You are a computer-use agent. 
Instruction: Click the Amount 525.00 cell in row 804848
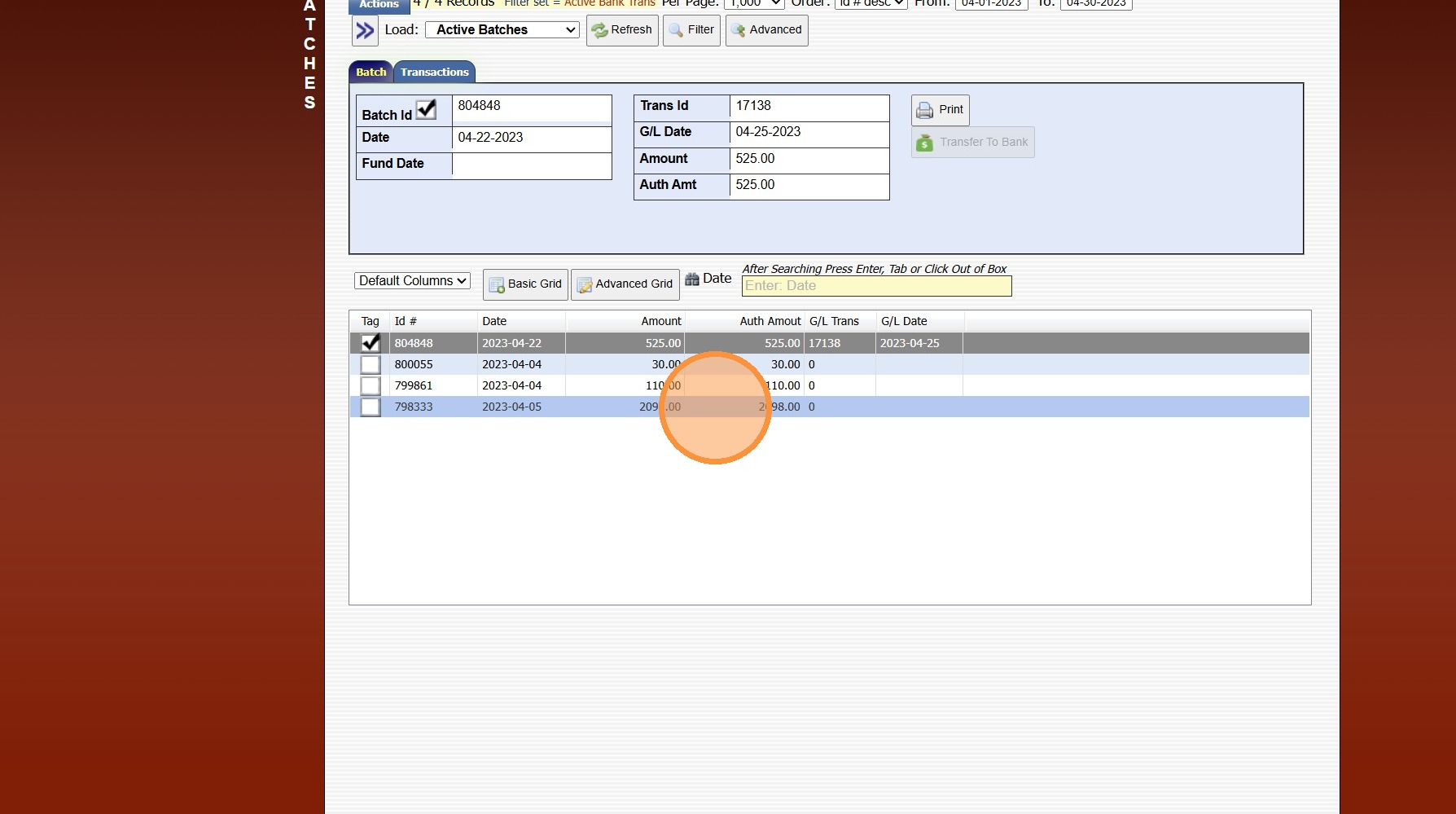click(625, 344)
